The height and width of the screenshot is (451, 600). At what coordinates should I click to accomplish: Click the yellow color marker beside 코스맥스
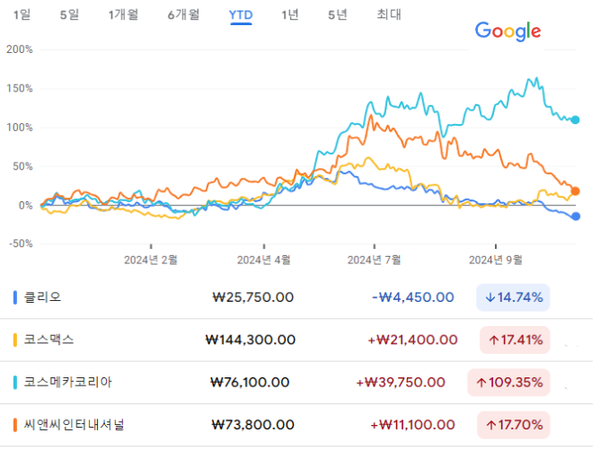[14, 340]
